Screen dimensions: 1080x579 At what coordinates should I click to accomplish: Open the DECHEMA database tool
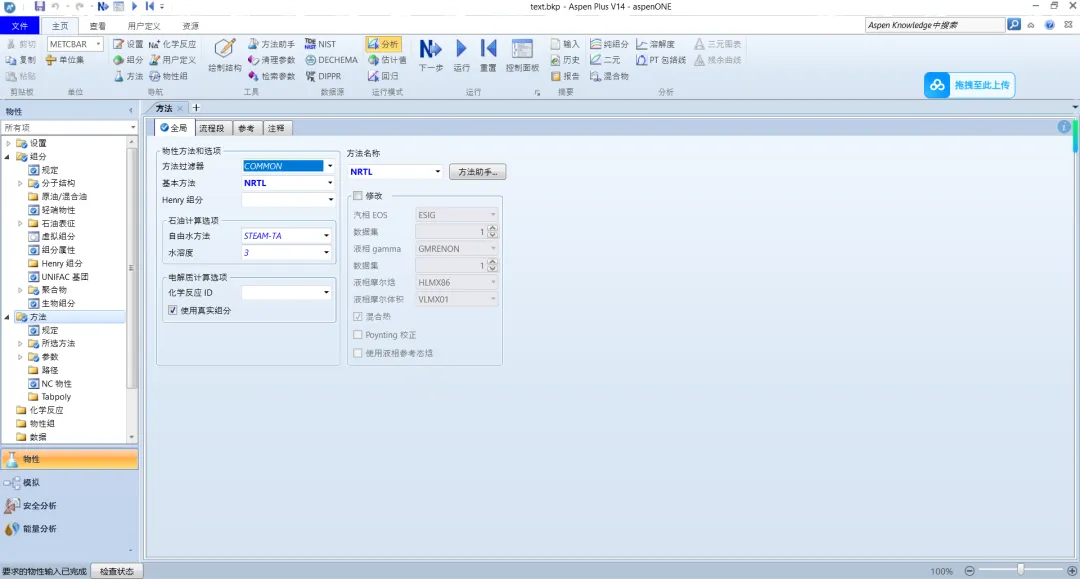(x=331, y=60)
